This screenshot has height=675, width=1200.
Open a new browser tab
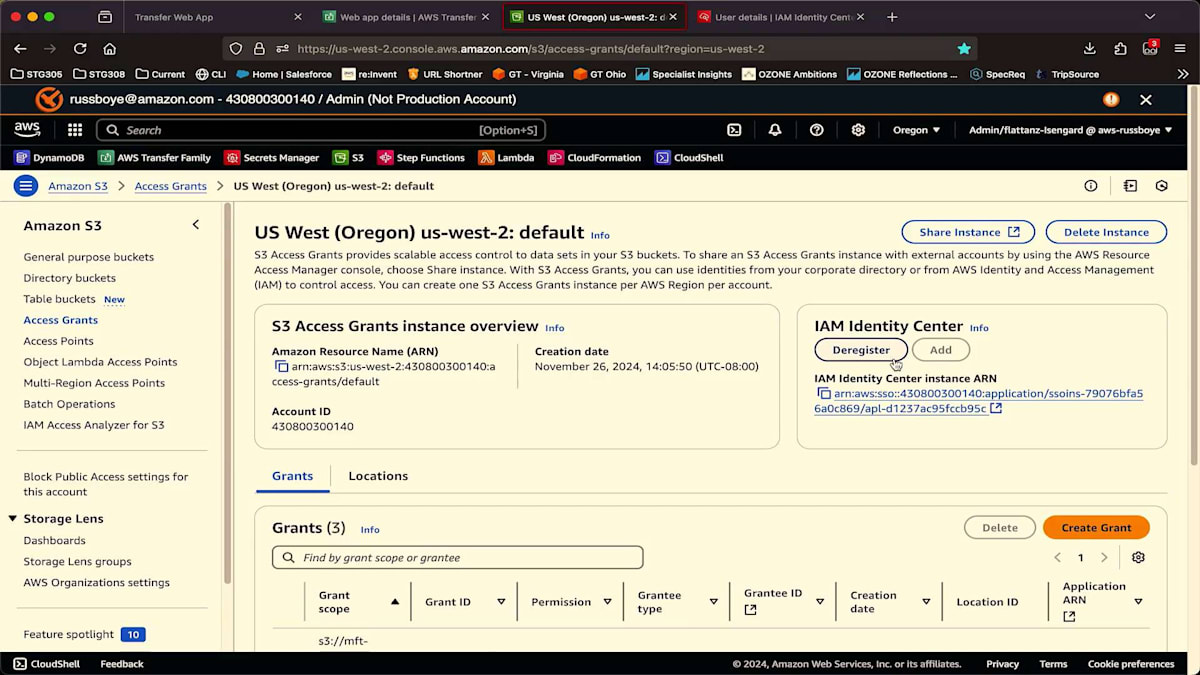pyautogui.click(x=892, y=17)
